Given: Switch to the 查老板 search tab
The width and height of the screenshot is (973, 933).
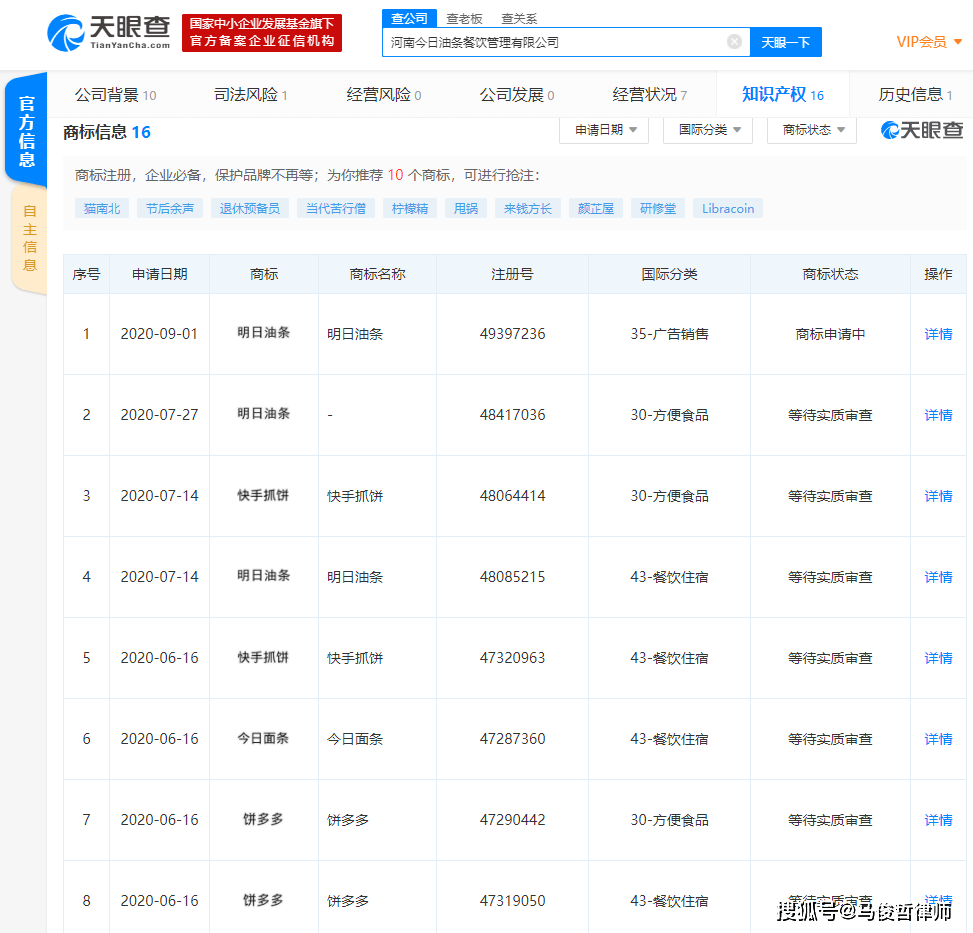Looking at the screenshot, I should (x=464, y=18).
